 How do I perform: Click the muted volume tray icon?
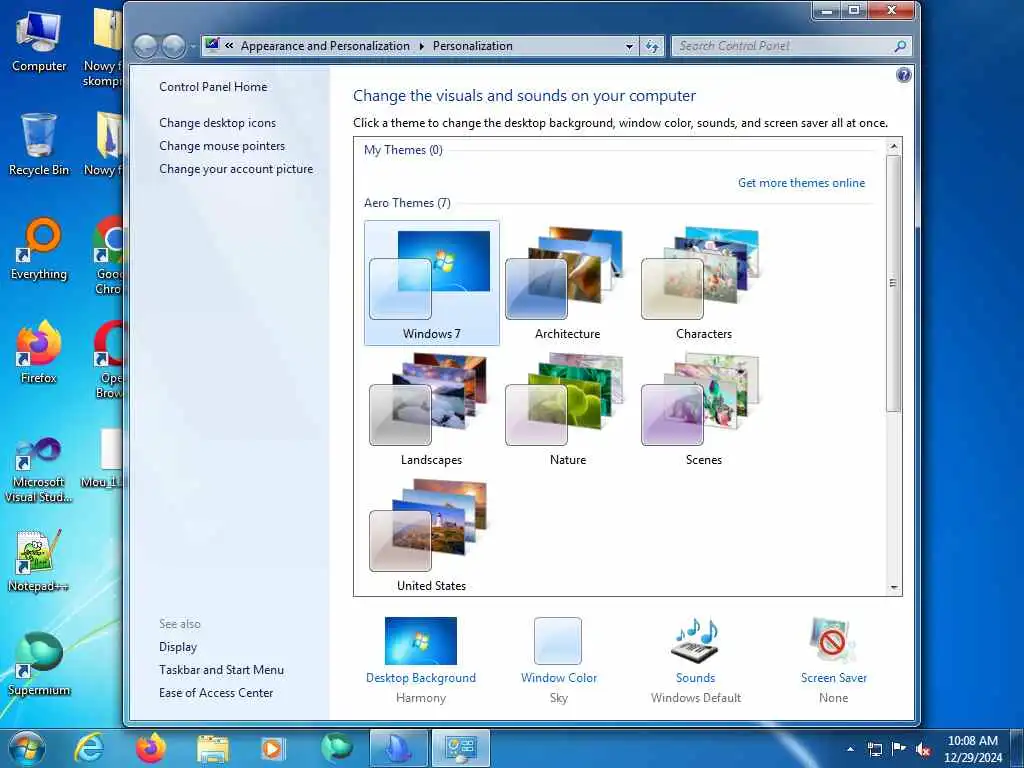pos(923,749)
